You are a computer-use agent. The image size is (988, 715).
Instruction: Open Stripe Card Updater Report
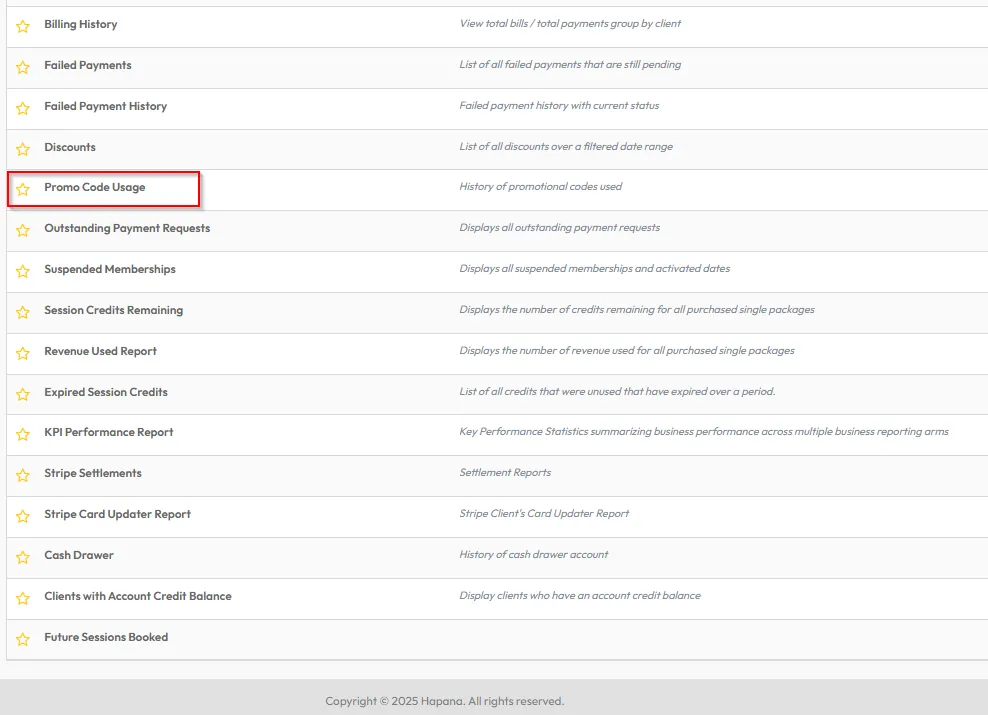117,514
